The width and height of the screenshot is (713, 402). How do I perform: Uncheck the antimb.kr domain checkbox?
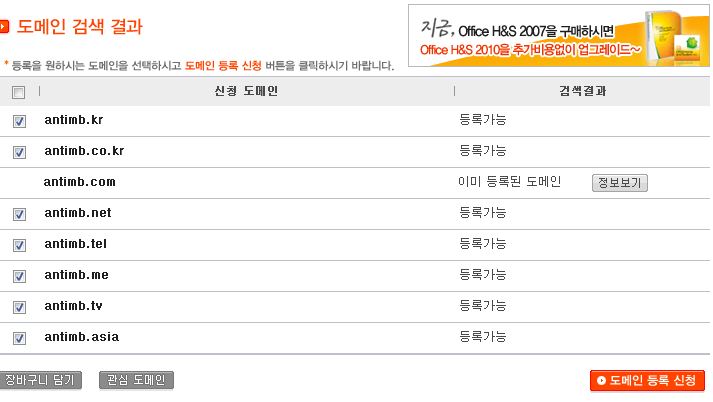click(19, 121)
